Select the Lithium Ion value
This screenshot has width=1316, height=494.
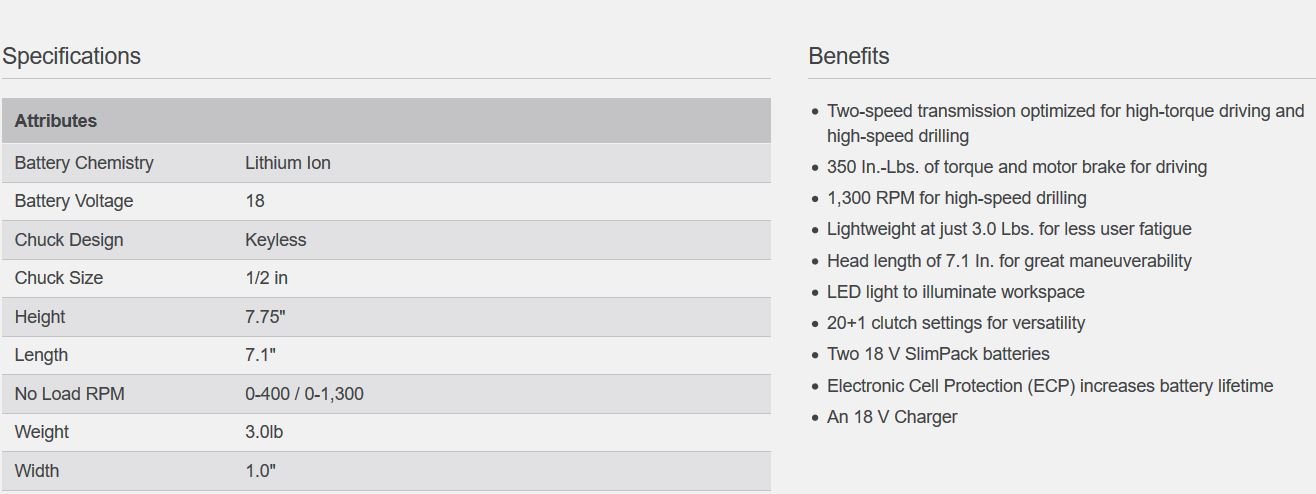(288, 163)
